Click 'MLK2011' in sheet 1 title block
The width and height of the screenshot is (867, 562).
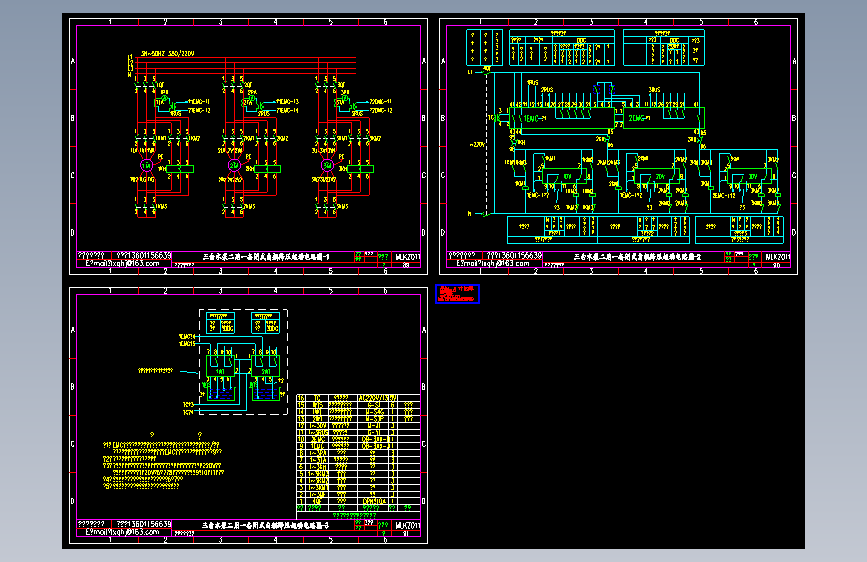pyautogui.click(x=408, y=257)
